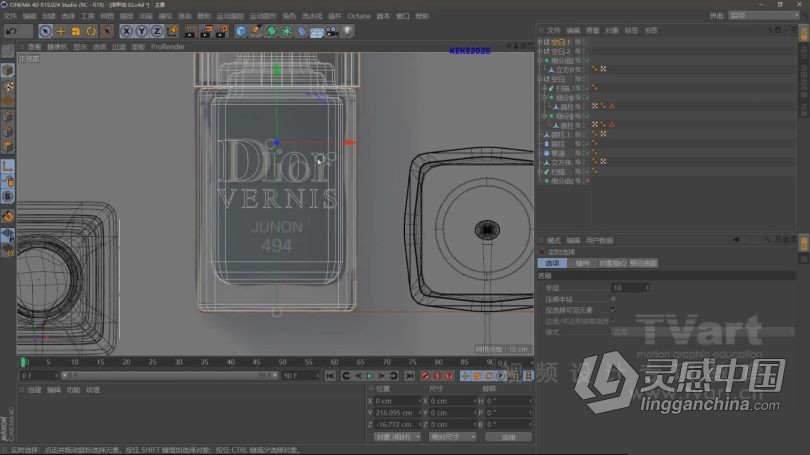The height and width of the screenshot is (455, 810).
Task: Open the 角色 menu
Action: click(x=289, y=17)
